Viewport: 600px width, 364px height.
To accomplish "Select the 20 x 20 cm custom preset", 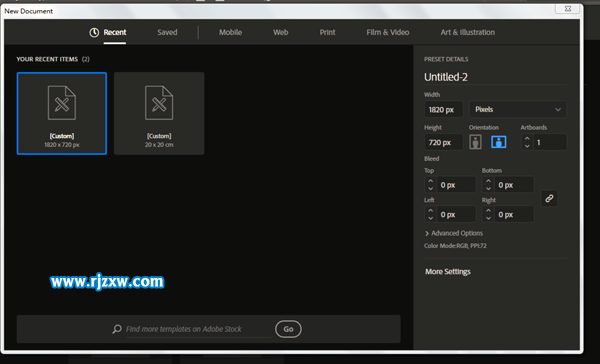I will click(159, 113).
